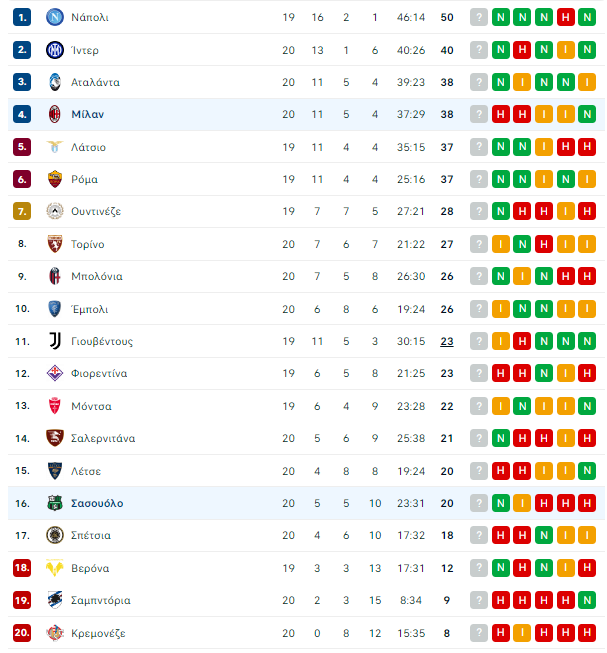Open the Γιουβέντους team name link
This screenshot has height=653, width=607.
coord(102,341)
